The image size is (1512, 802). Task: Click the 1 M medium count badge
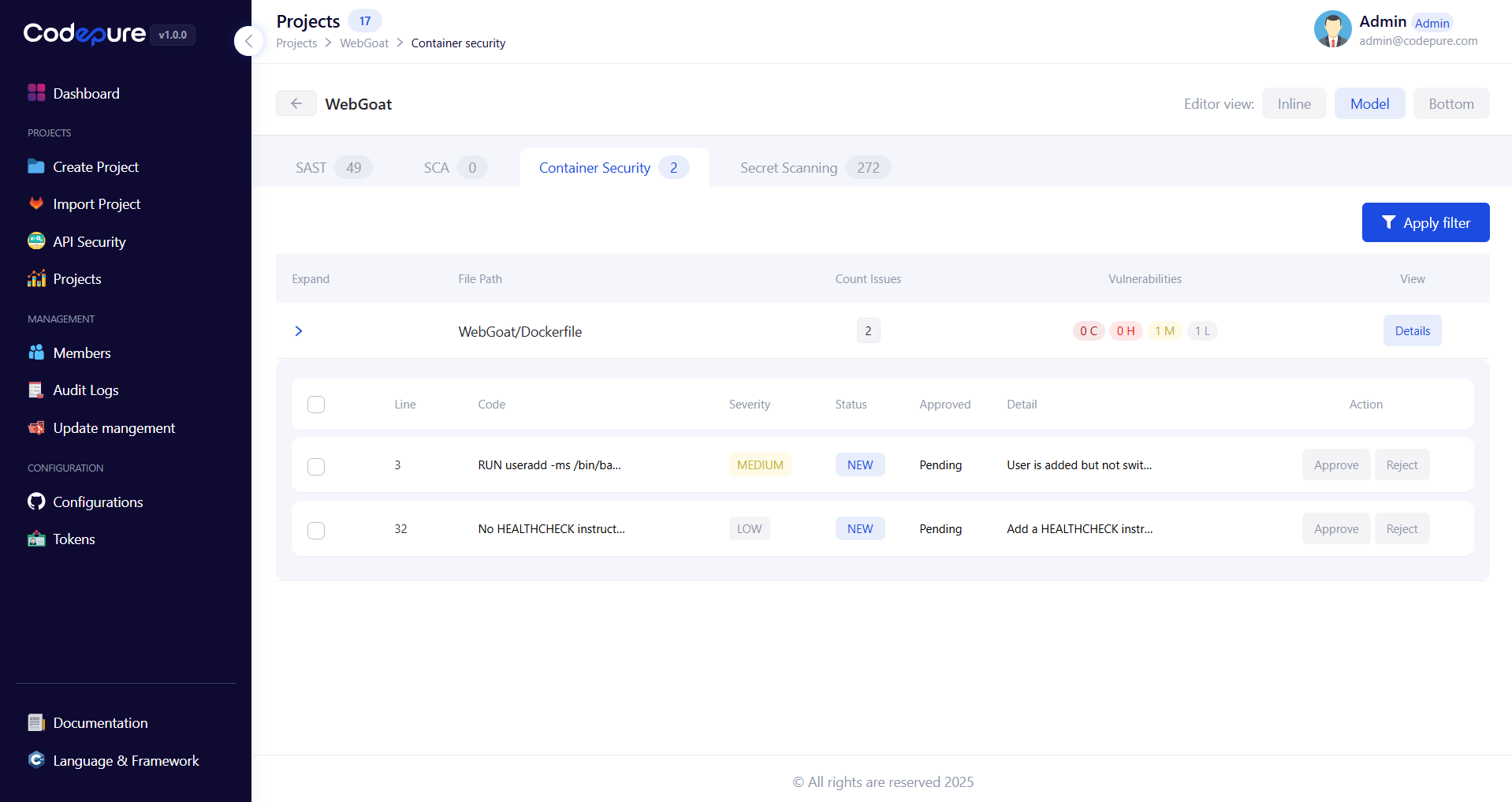coord(1164,330)
